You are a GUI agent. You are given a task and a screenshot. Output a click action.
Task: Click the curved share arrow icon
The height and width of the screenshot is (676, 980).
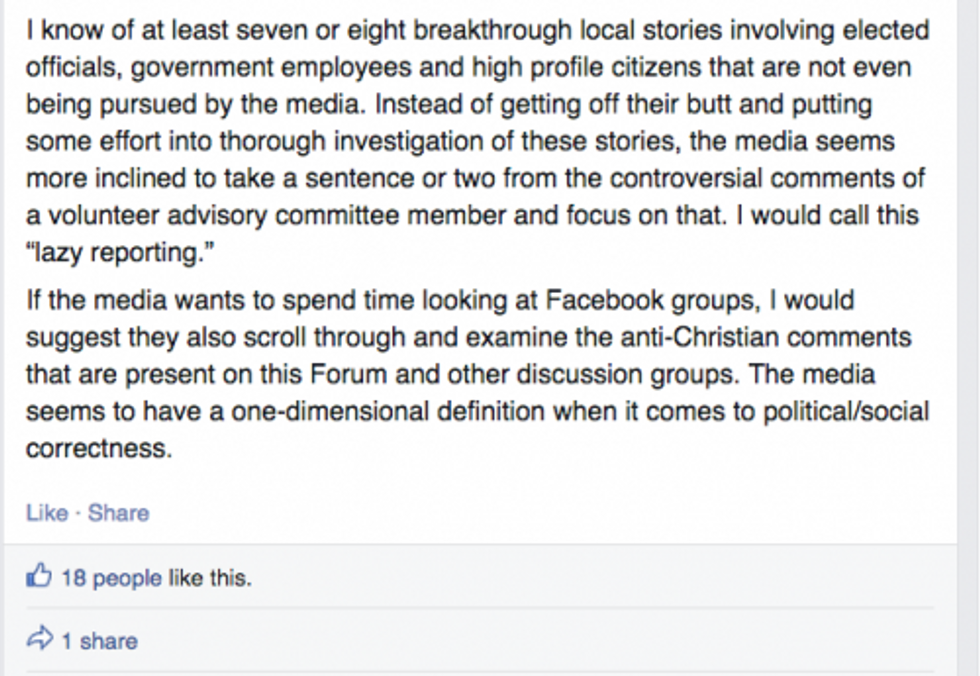pyautogui.click(x=39, y=639)
